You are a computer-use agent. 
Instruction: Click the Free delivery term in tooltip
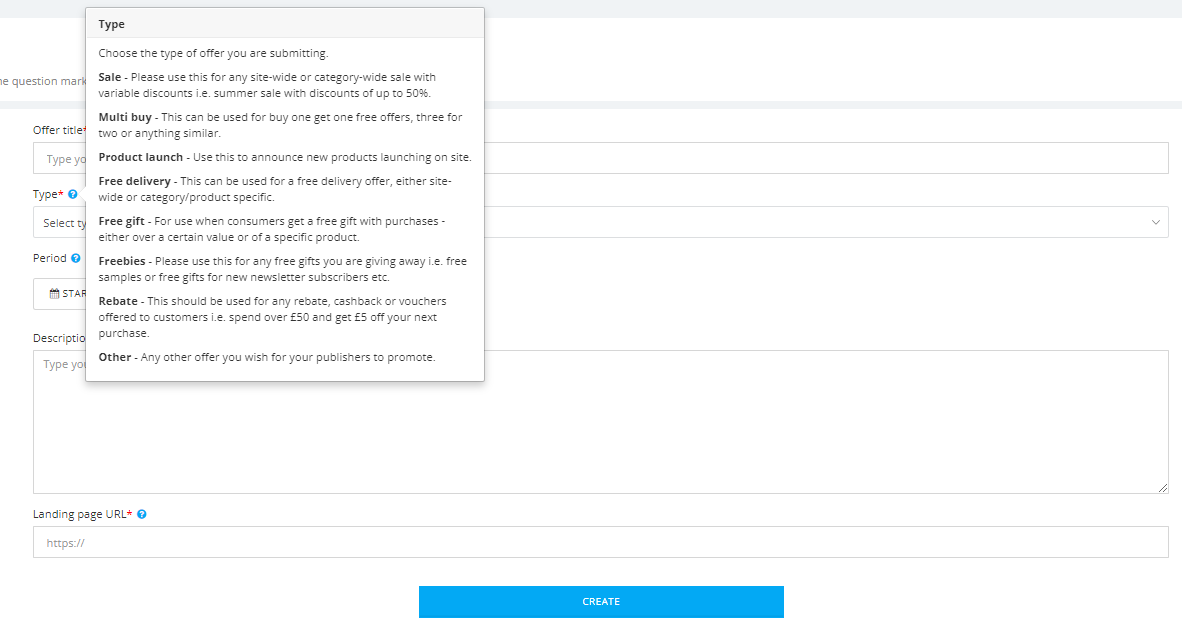click(x=135, y=181)
